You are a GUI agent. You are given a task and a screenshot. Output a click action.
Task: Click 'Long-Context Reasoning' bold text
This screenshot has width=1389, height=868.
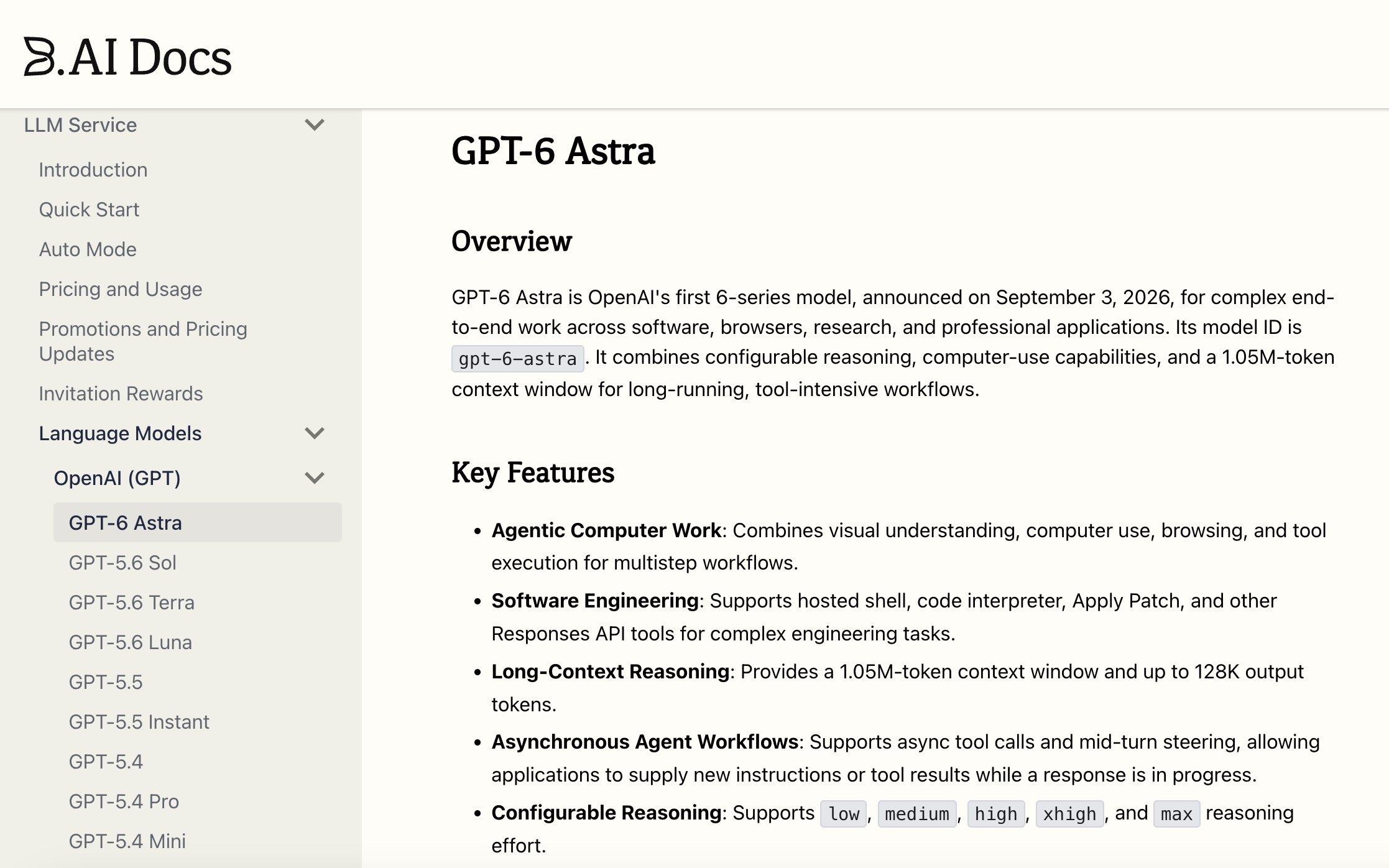click(610, 672)
